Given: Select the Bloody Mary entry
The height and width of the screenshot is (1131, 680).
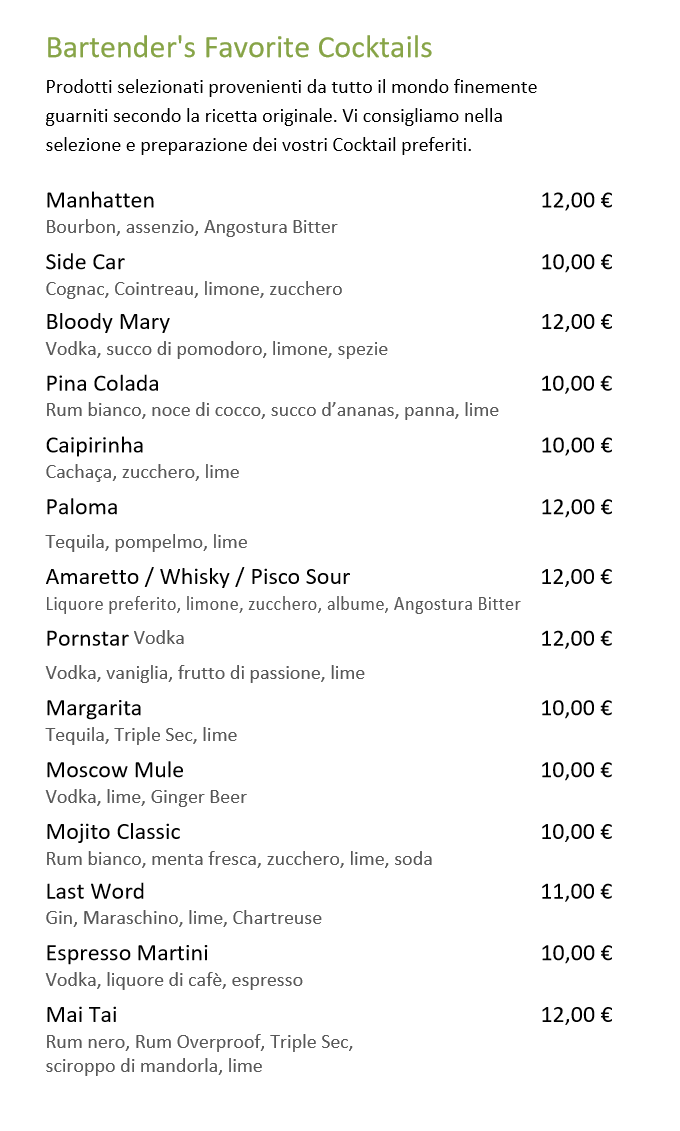Looking at the screenshot, I should 108,322.
